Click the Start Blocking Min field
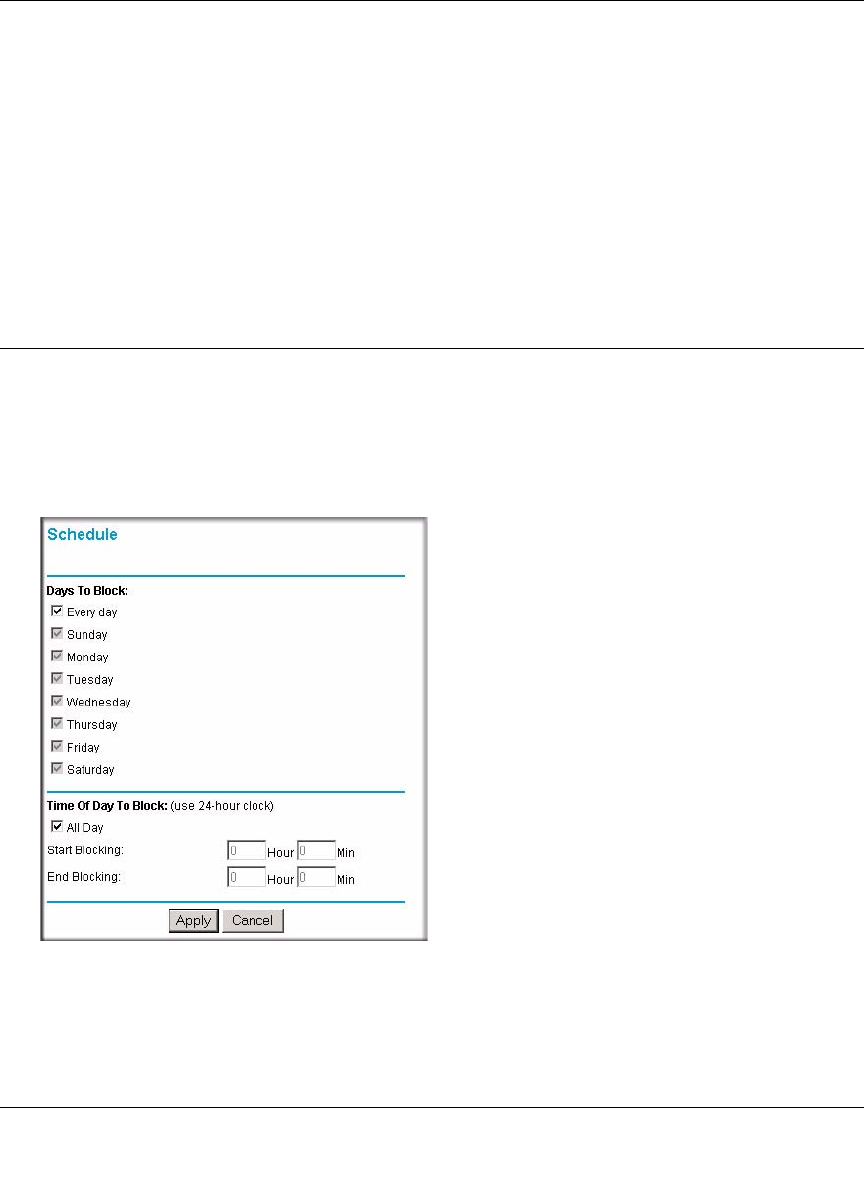This screenshot has height=1184, width=864. coord(316,851)
